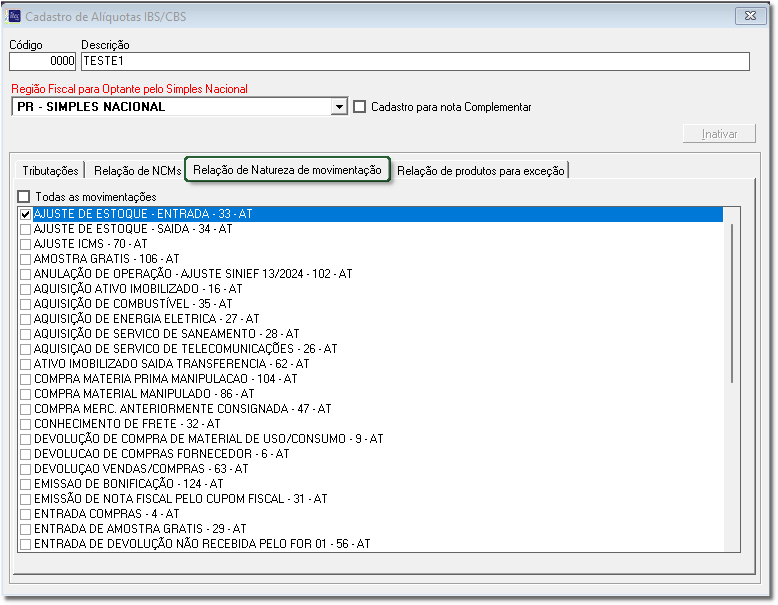Image resolution: width=778 pixels, height=605 pixels.
Task: Check DEVOLUCAO DE COMPRAS FORNECEDOR checkbox
Action: coord(25,454)
